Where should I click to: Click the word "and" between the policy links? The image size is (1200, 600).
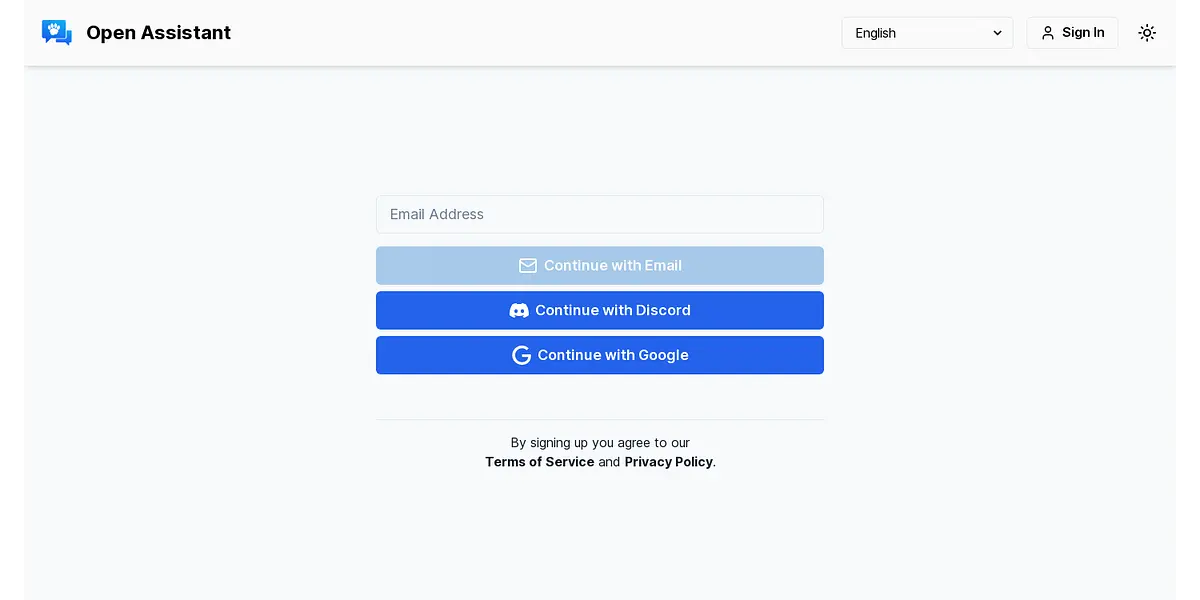pos(609,462)
